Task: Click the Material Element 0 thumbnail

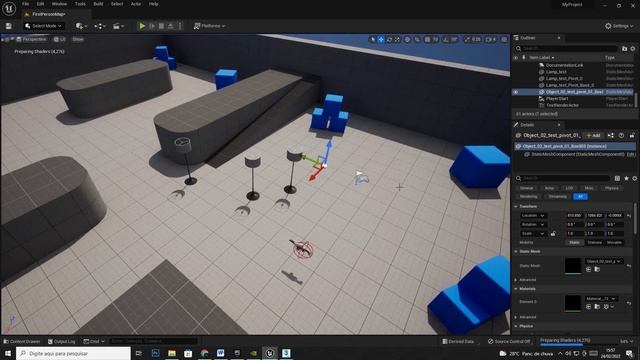Action: [573, 303]
